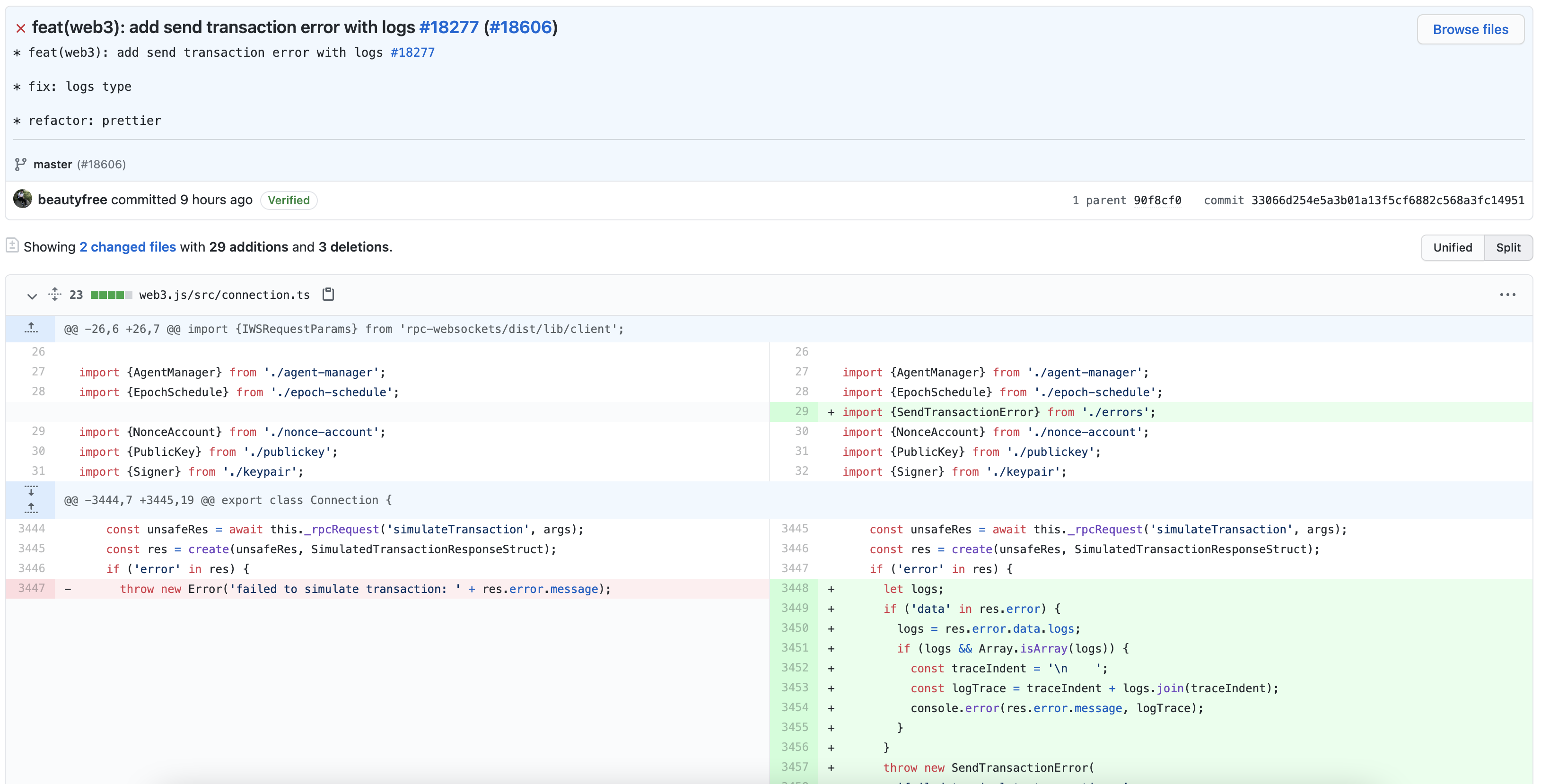The width and height of the screenshot is (1541, 784).
Task: Click the file summary icon beside Showing
Action: pyautogui.click(x=12, y=245)
